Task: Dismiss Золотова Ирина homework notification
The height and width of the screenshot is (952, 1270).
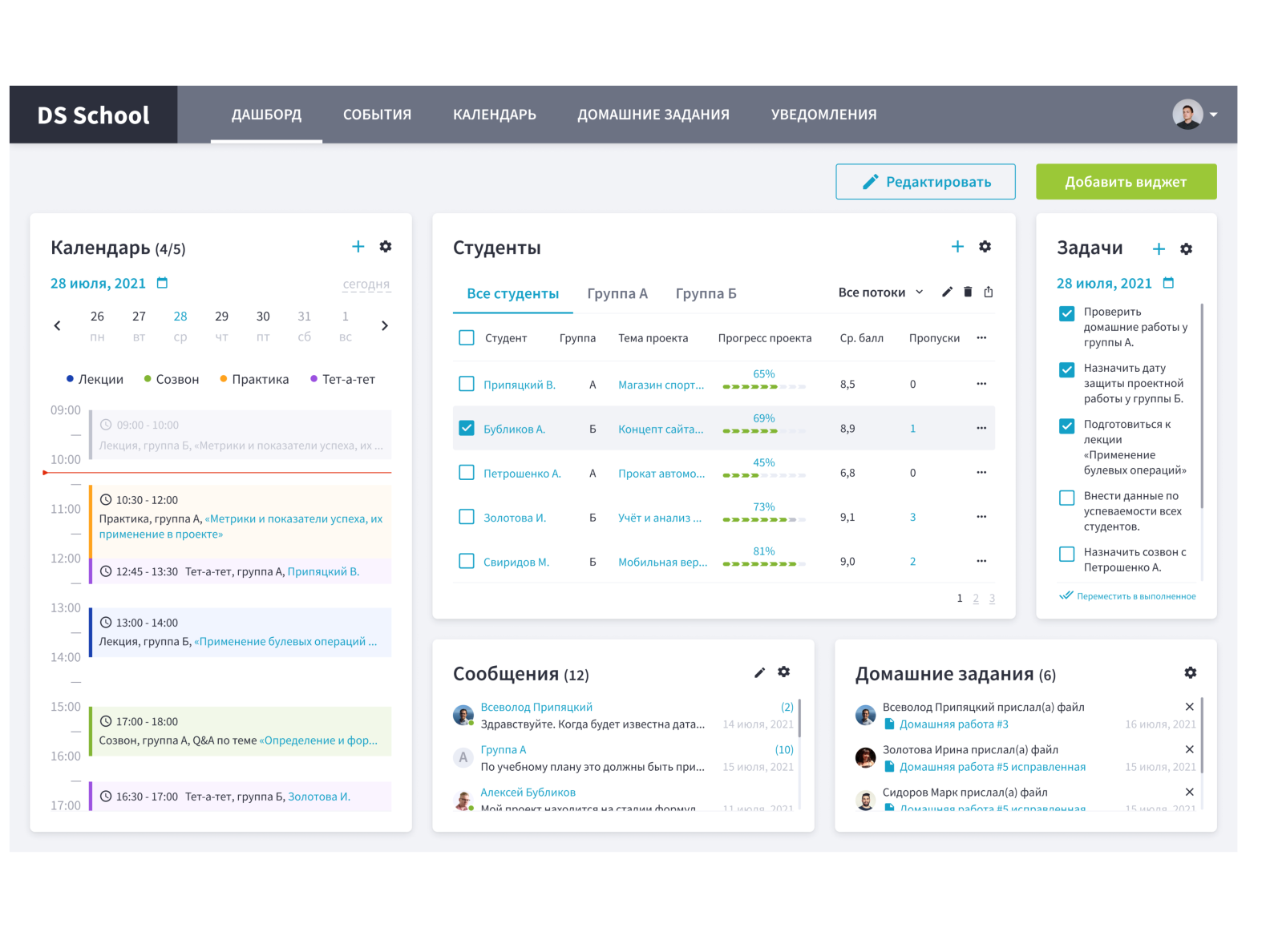Action: coord(1190,749)
